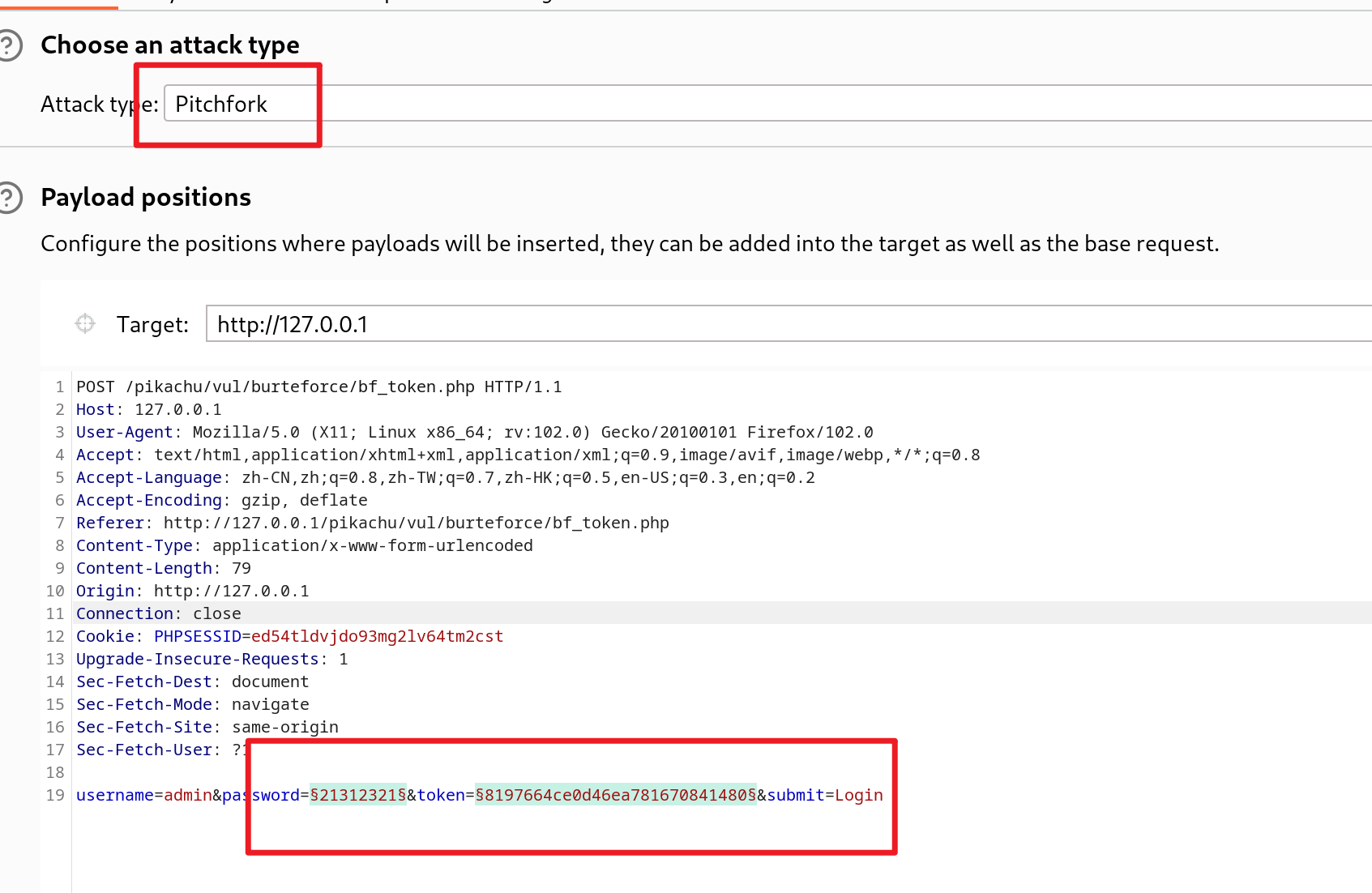Click line number 19 in the gutter
The width and height of the screenshot is (1372, 893).
55,795
